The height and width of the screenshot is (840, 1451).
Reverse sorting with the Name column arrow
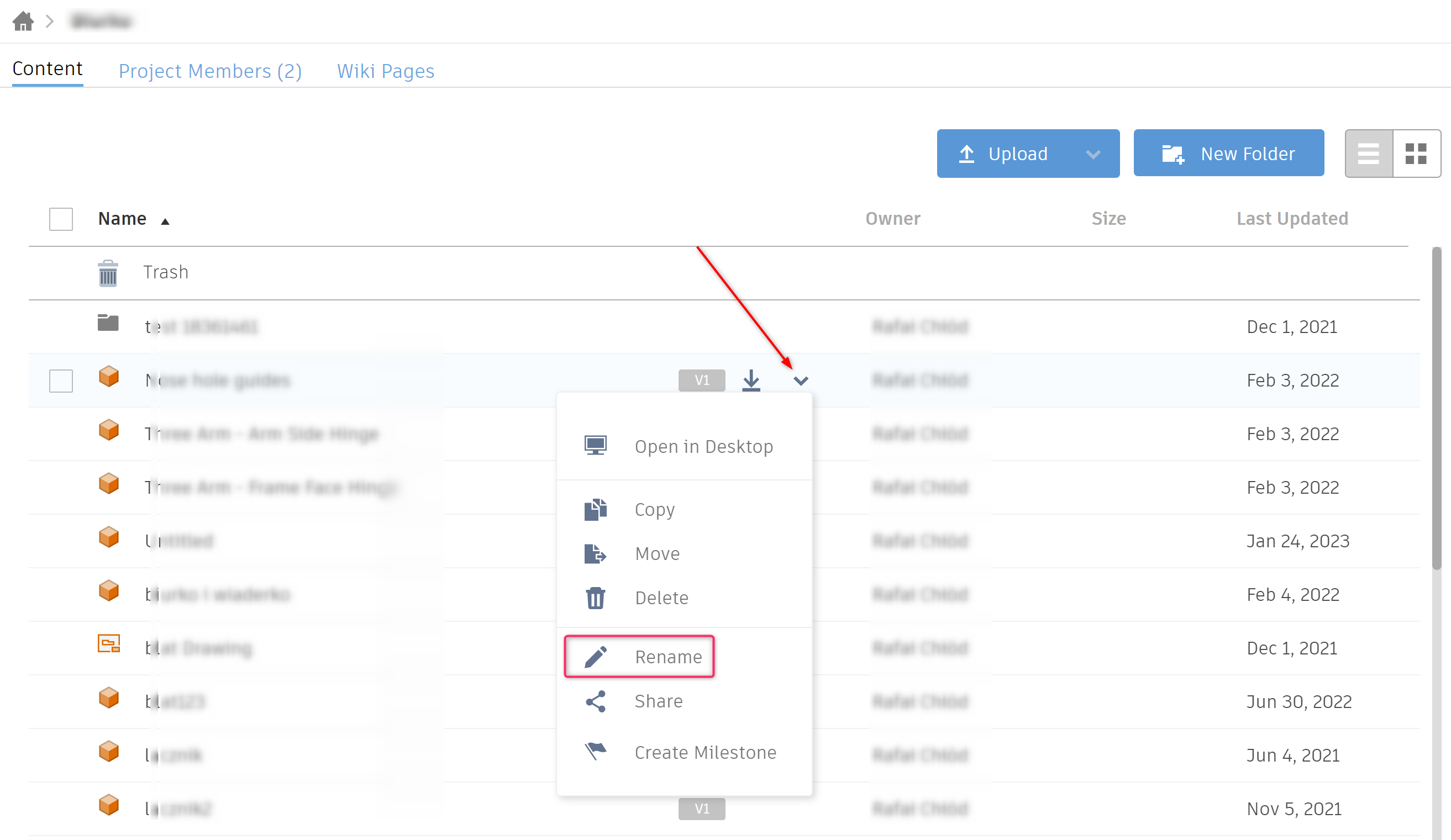pyautogui.click(x=165, y=220)
